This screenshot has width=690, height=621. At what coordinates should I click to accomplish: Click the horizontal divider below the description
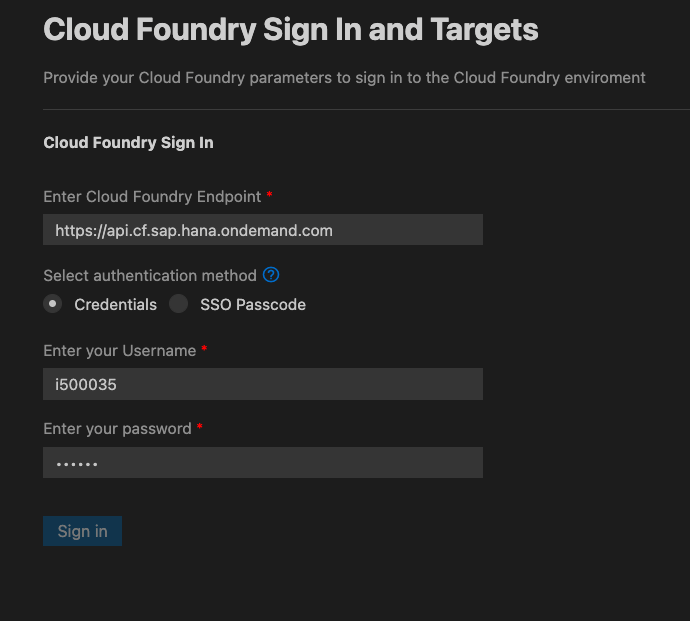366,109
